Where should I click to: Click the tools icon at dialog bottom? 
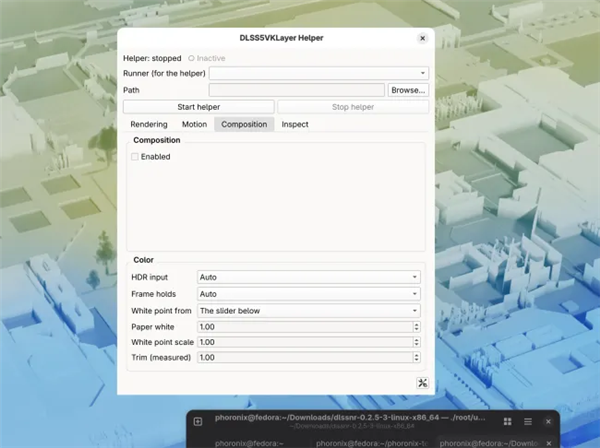point(422,383)
